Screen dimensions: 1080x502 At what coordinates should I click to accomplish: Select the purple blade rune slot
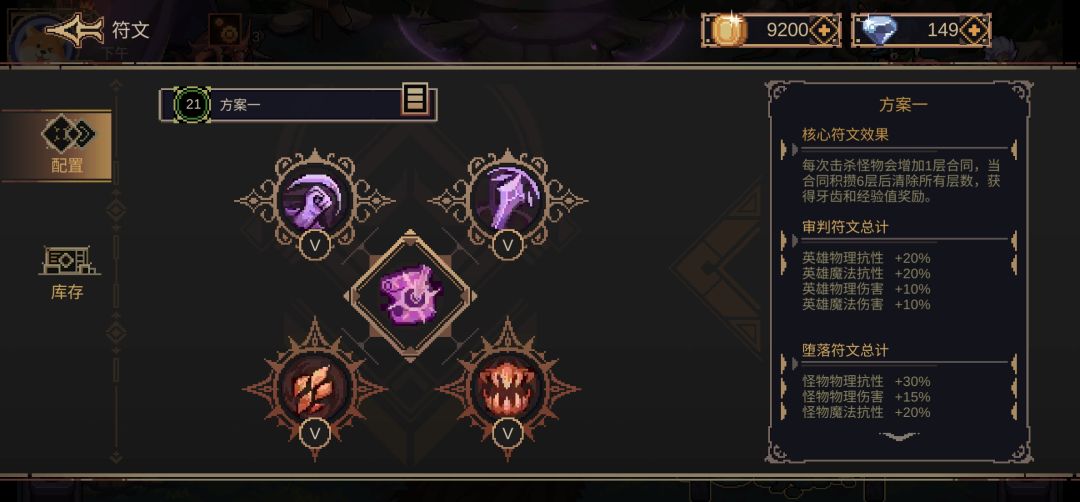[508, 201]
